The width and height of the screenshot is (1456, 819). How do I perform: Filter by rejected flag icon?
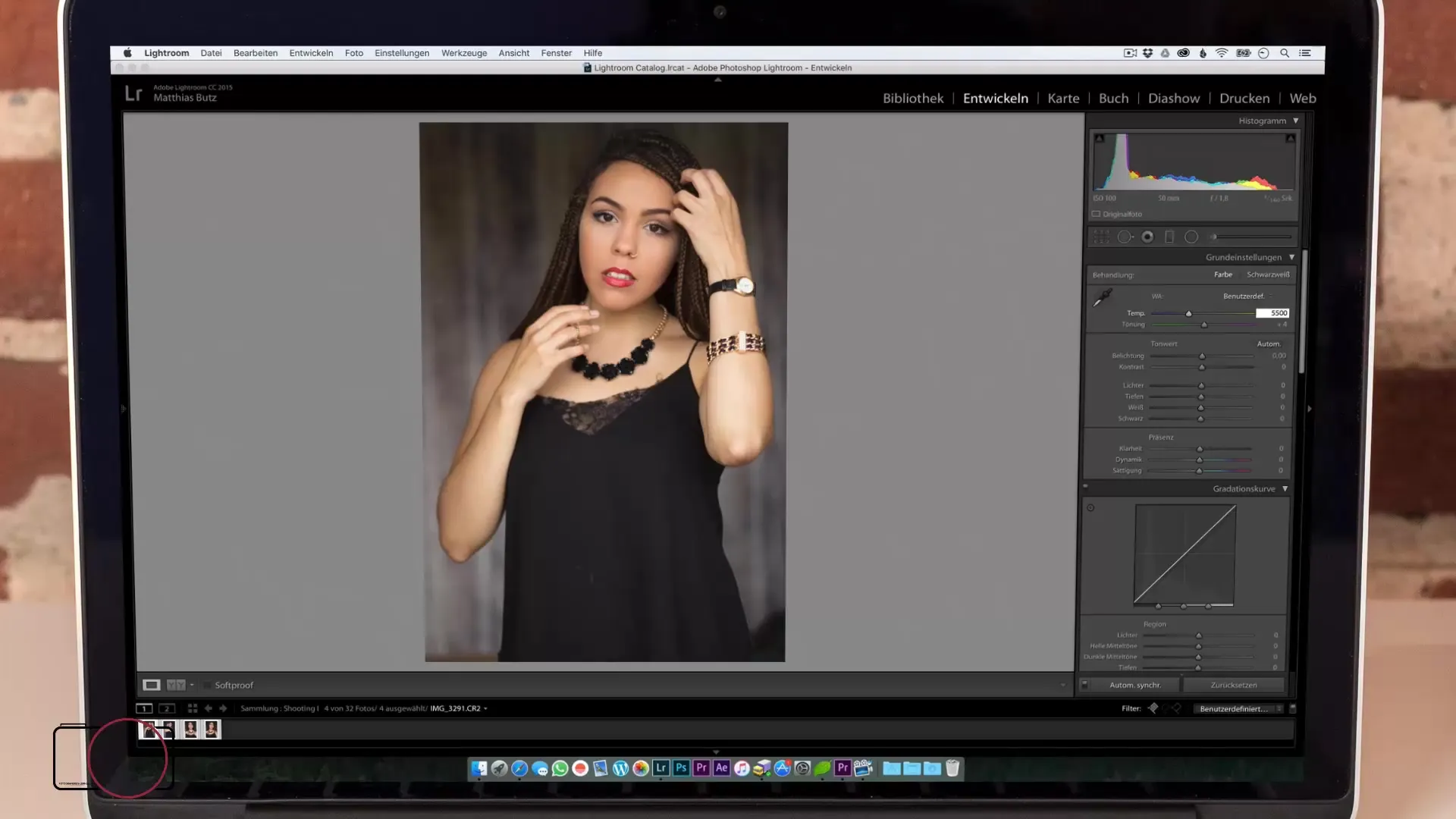(x=1176, y=708)
